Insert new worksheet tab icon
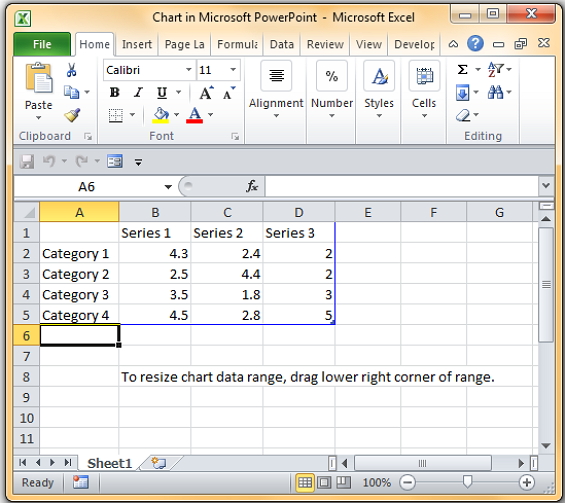 pyautogui.click(x=159, y=463)
